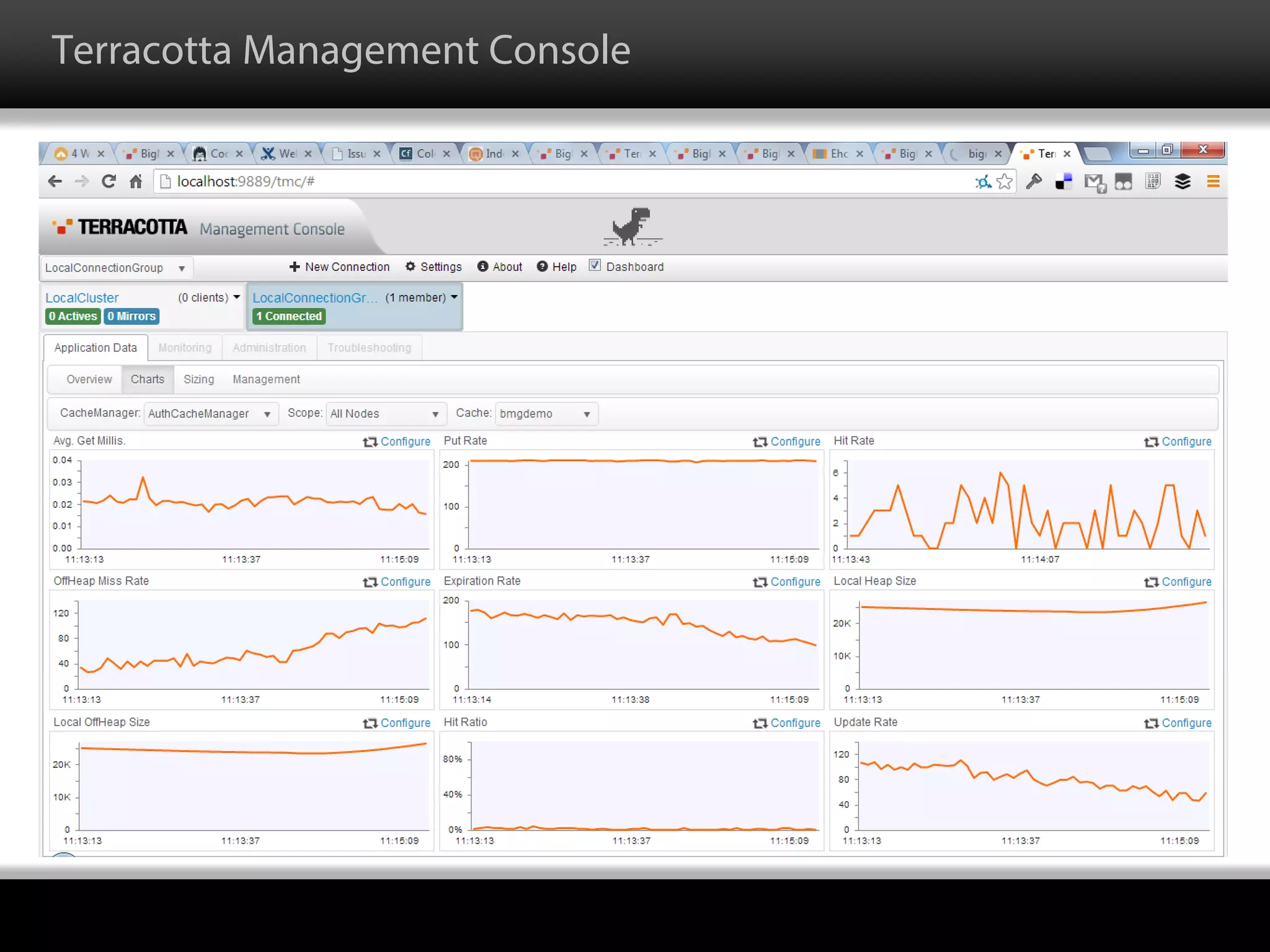Open the CacheManager AuthCacheManager dropdown
1270x952 pixels.
pos(211,413)
